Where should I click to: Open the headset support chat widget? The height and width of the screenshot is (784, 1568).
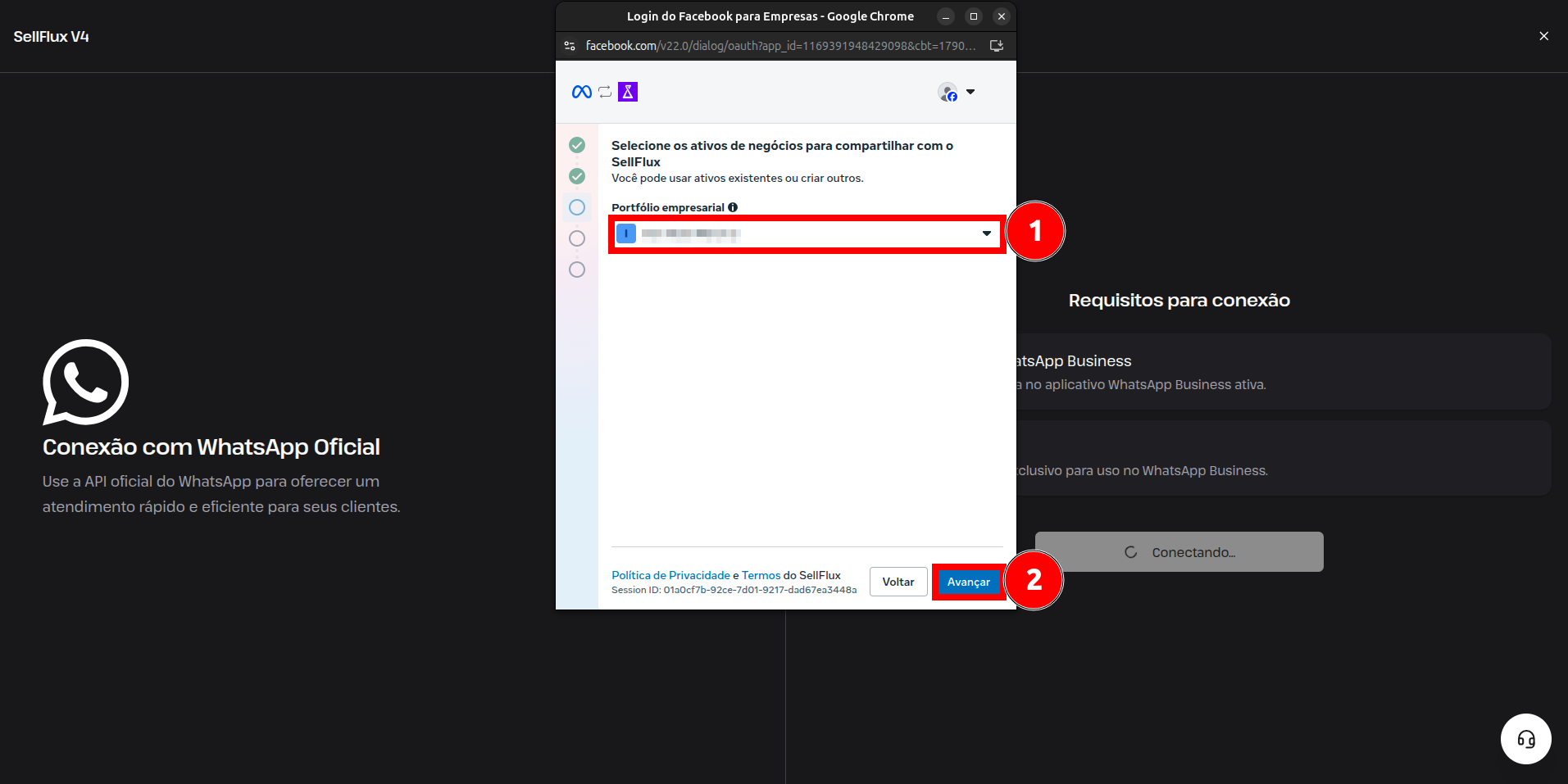pyautogui.click(x=1526, y=739)
